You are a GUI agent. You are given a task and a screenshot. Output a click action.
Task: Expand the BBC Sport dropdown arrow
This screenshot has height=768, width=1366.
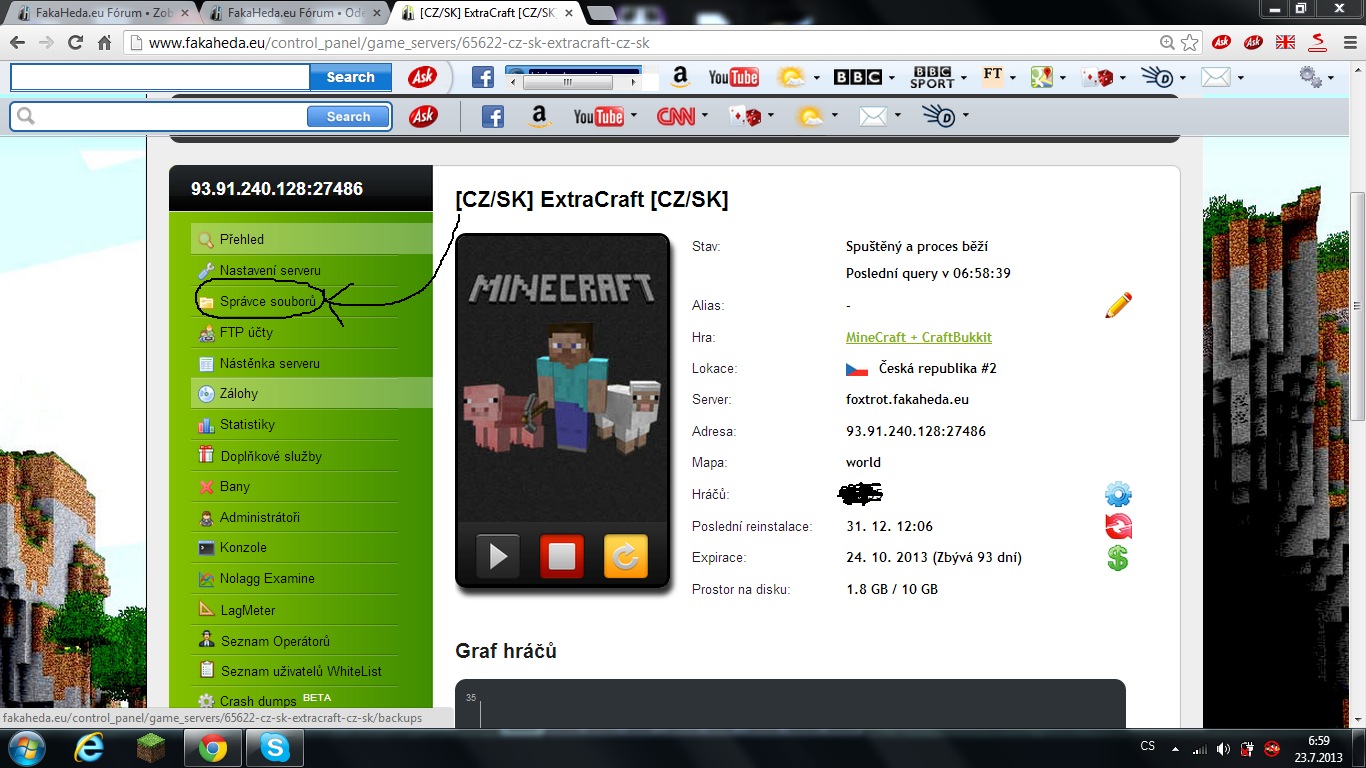(x=964, y=77)
